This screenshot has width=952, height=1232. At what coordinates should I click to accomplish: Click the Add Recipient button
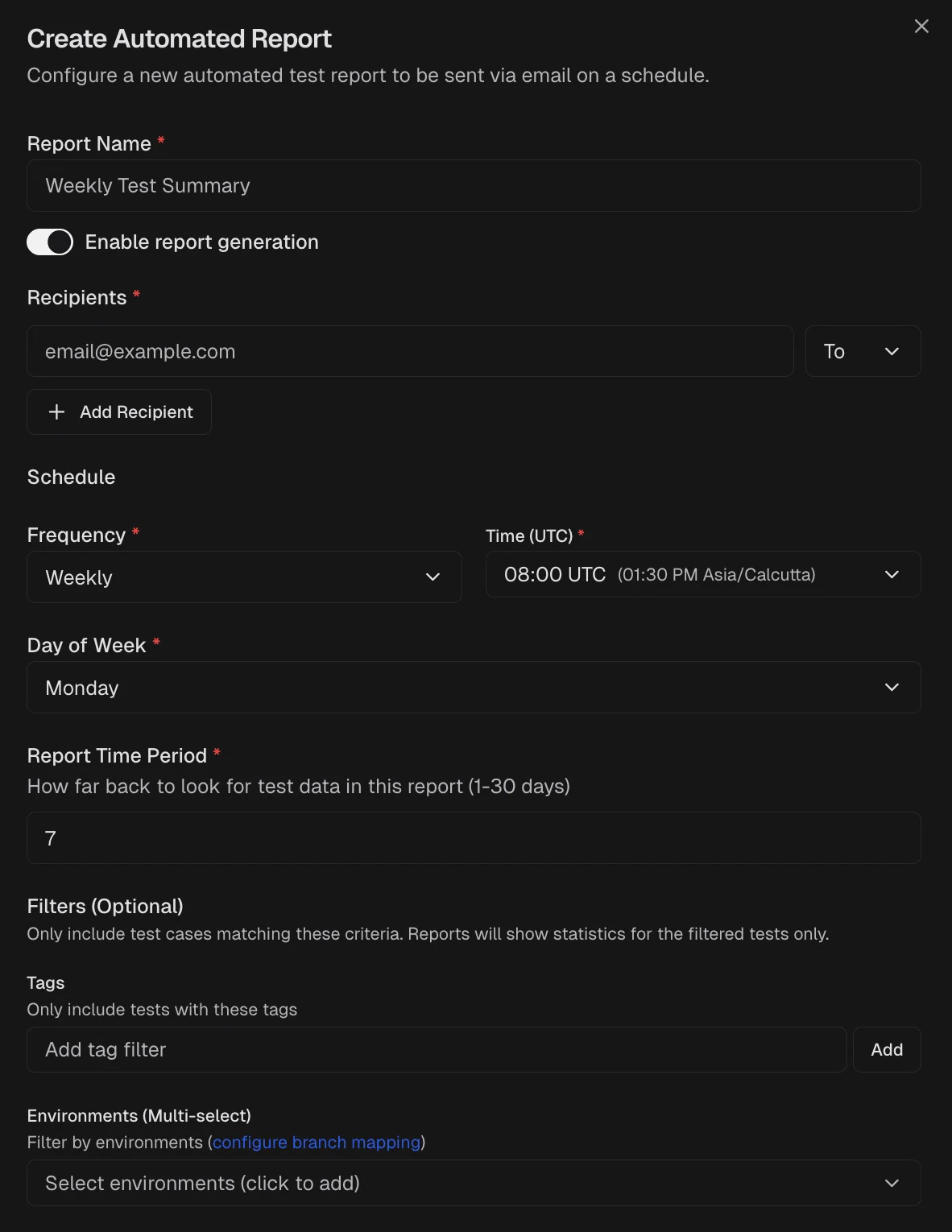click(x=118, y=411)
